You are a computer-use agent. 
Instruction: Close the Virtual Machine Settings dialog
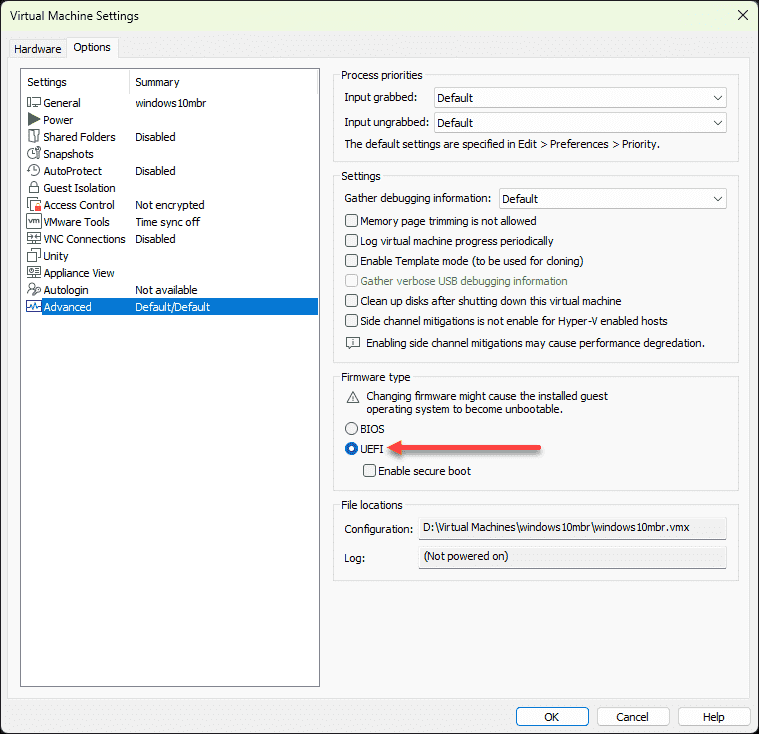(743, 15)
